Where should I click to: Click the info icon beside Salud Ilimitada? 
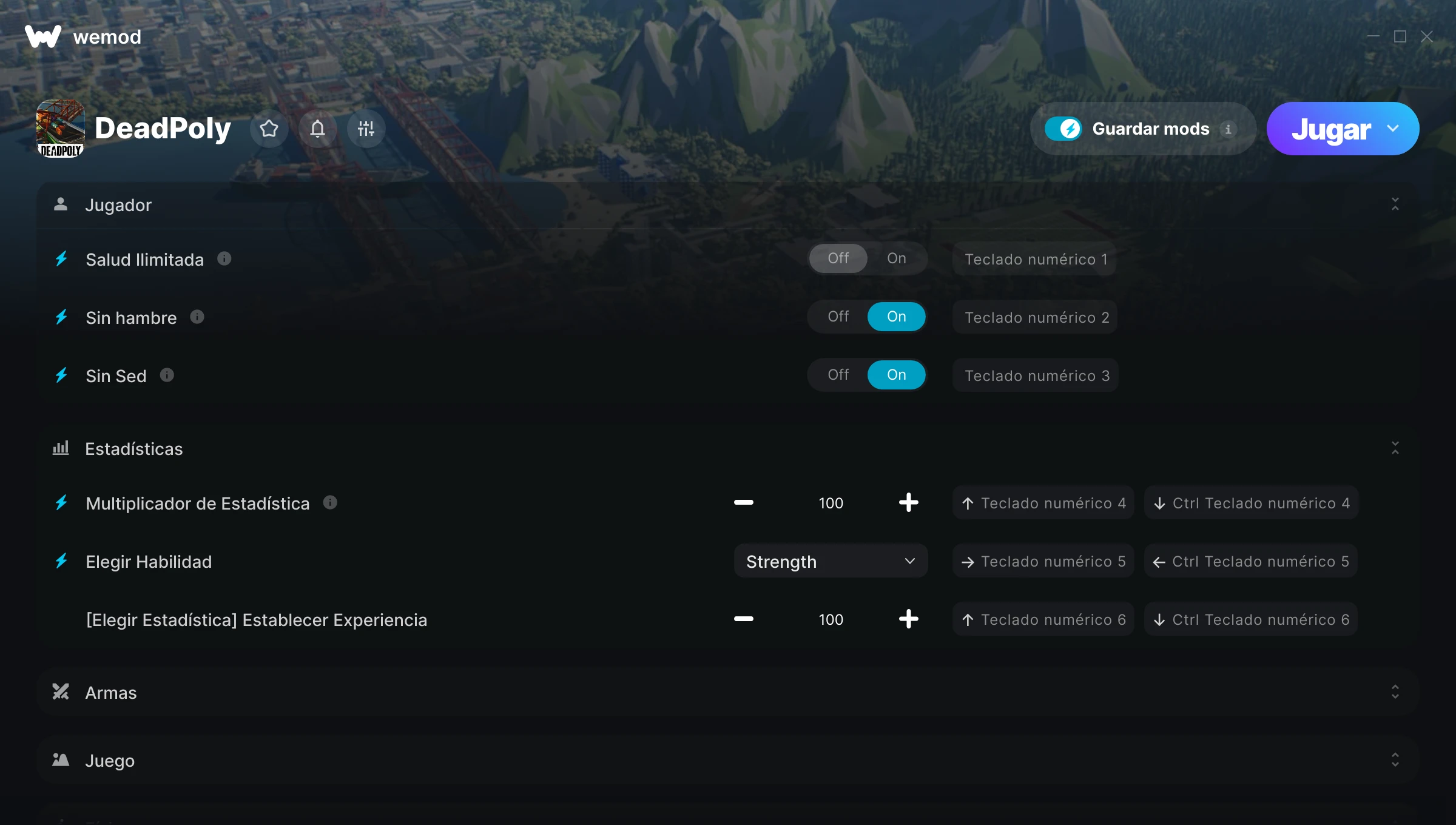(224, 259)
